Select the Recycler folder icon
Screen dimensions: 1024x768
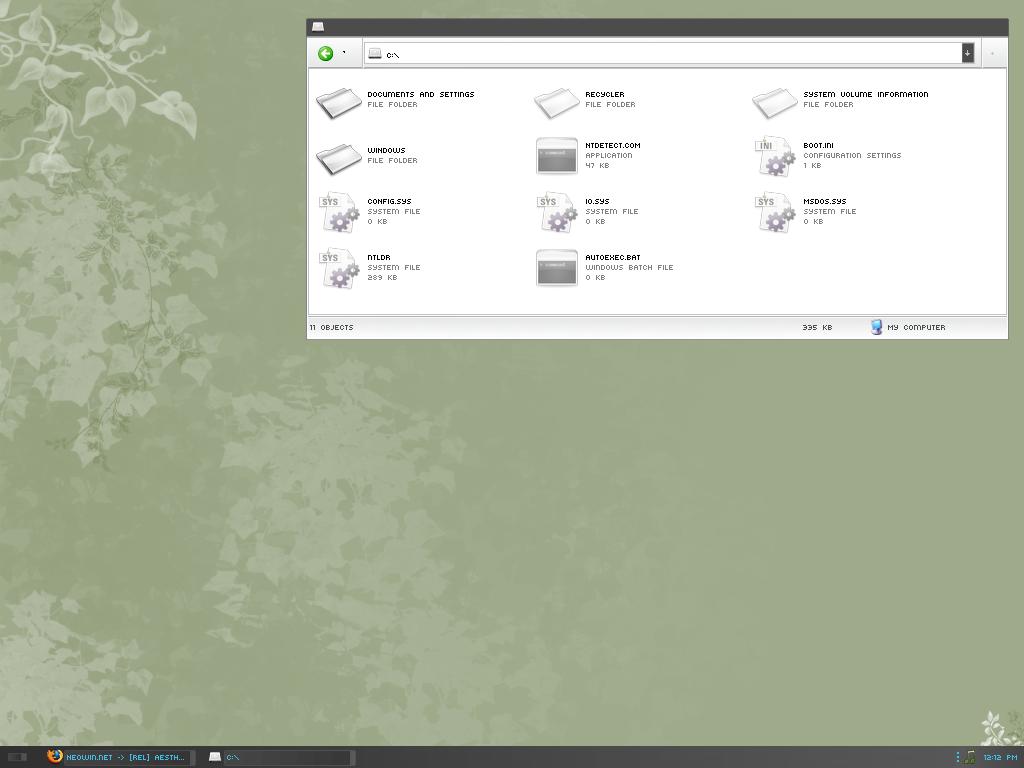click(557, 100)
